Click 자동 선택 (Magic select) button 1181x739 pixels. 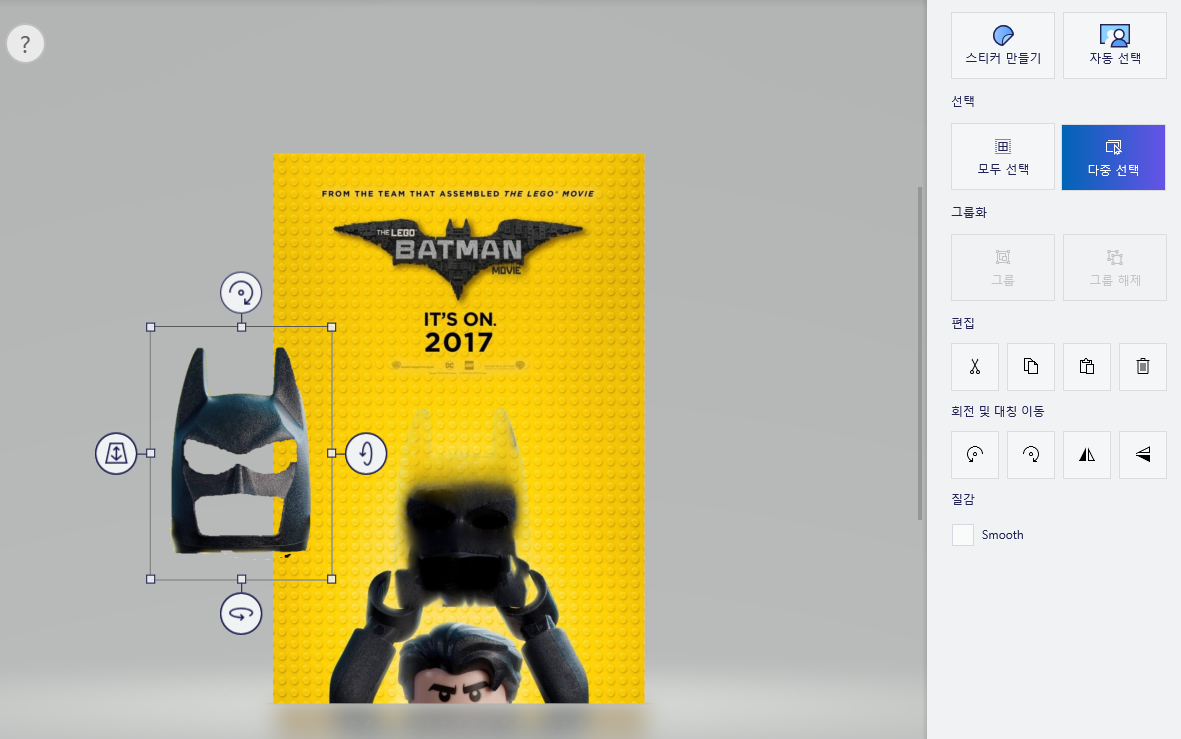(1115, 45)
